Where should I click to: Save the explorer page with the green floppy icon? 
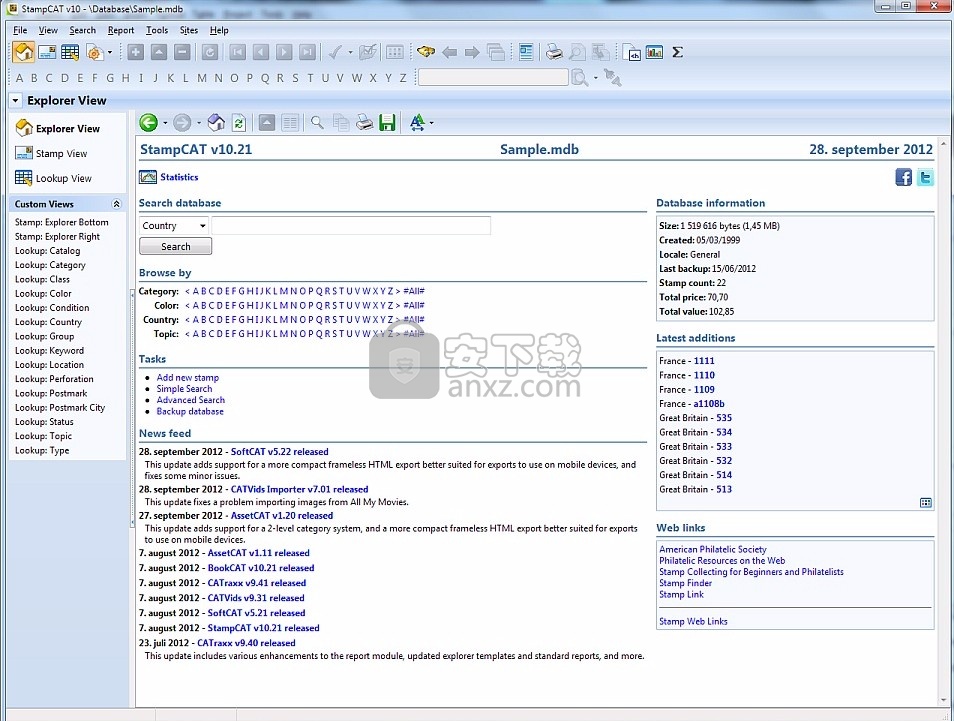click(x=387, y=122)
